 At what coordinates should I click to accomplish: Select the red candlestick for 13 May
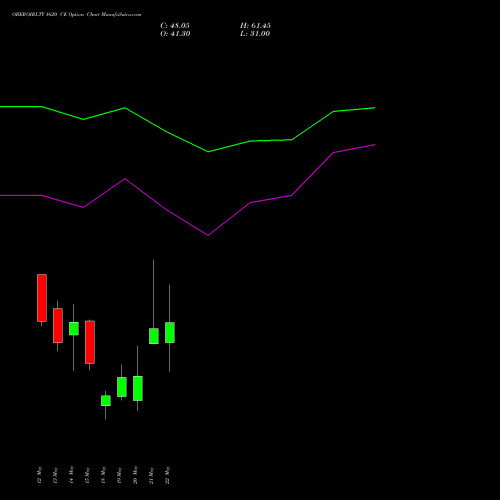point(58,325)
